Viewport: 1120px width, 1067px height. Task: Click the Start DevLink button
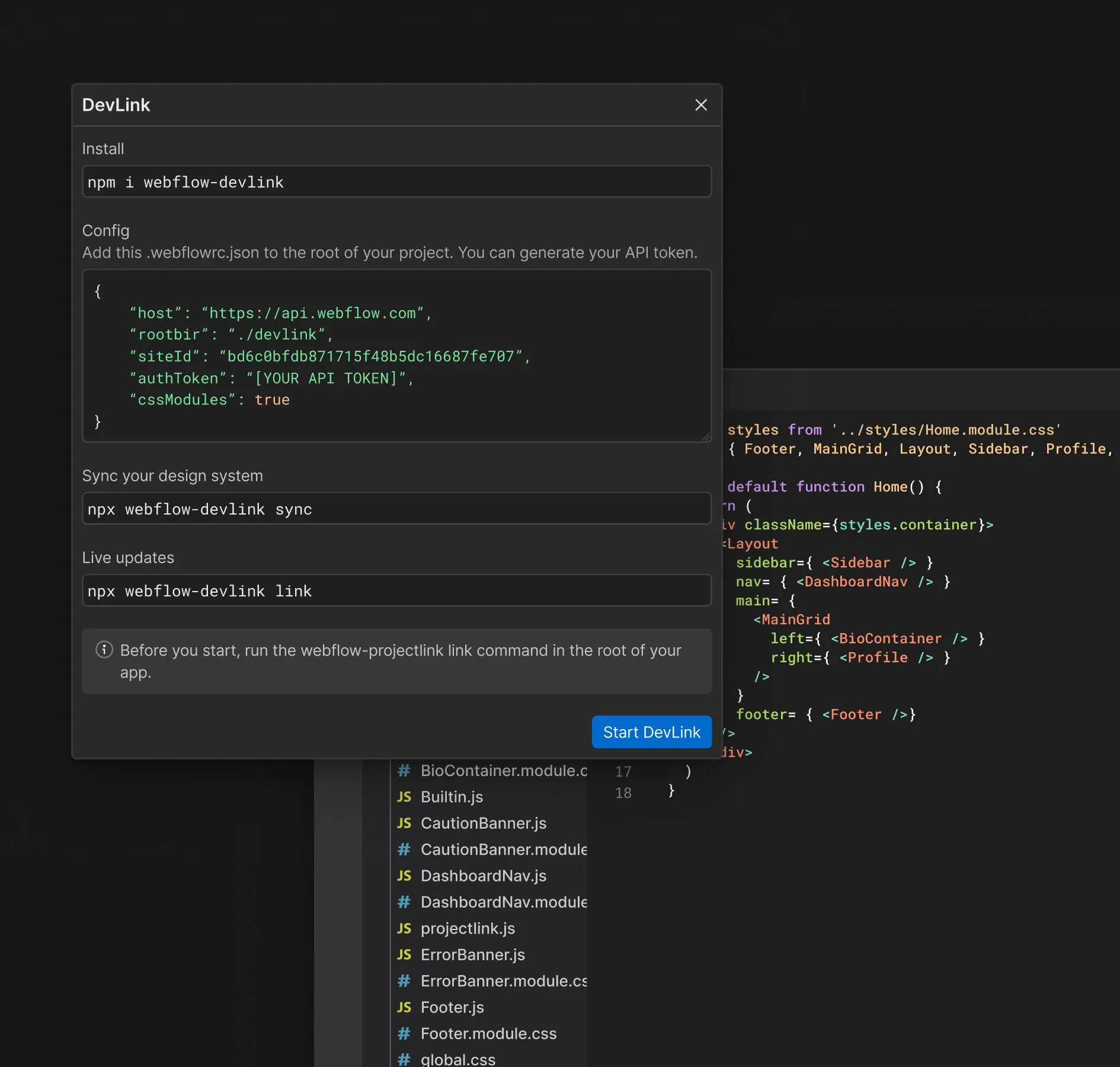pos(652,732)
